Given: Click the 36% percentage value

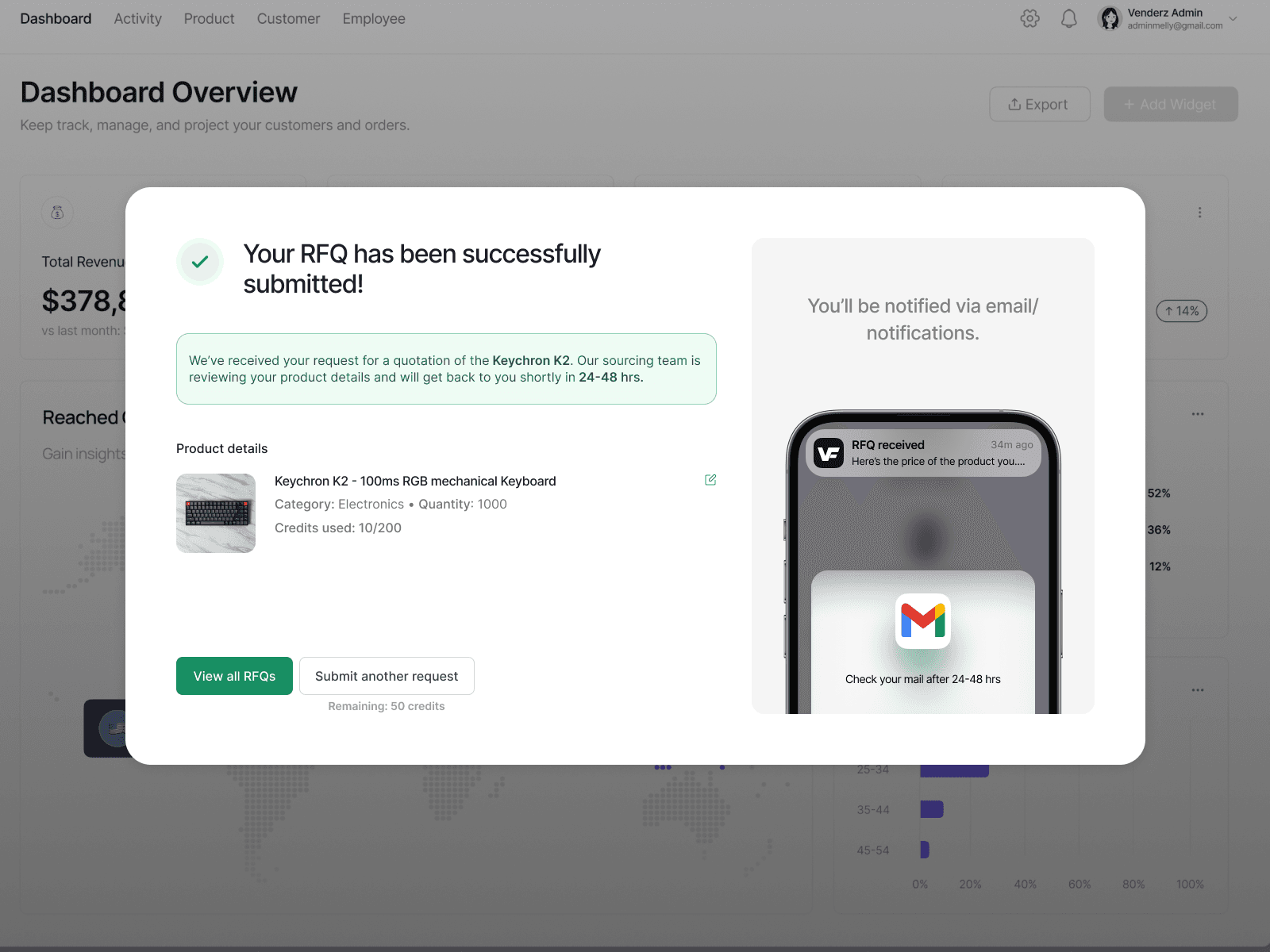Looking at the screenshot, I should (1159, 529).
